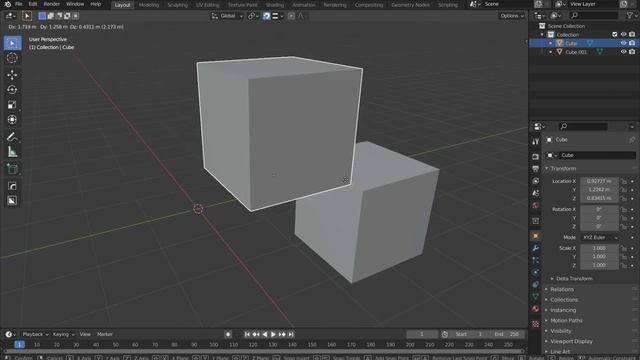Screen dimensions: 640x360
Task: Open the View Layer properties tab
Action: [536, 181]
